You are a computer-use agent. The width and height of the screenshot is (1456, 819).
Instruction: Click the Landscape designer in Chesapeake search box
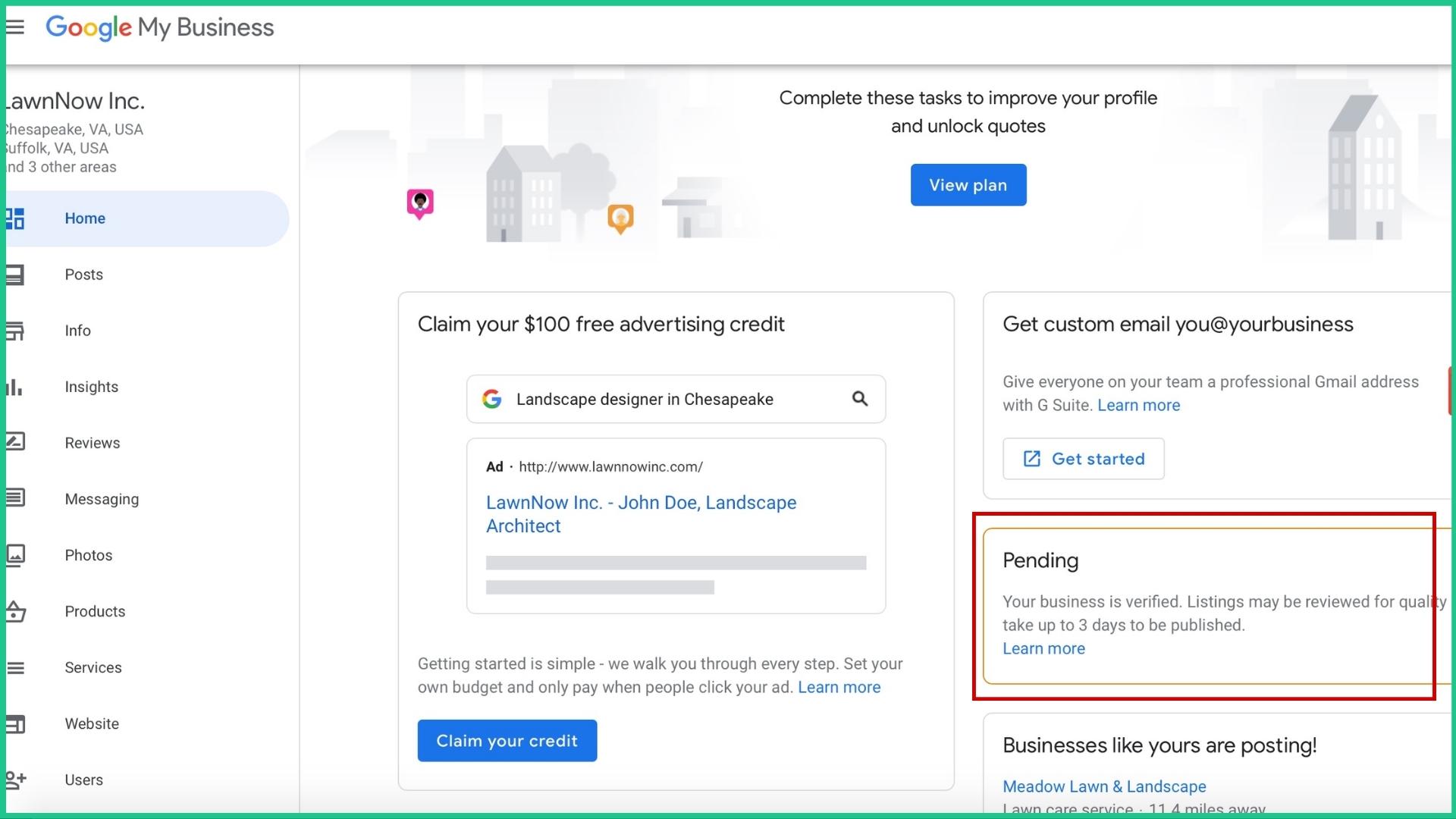click(676, 399)
